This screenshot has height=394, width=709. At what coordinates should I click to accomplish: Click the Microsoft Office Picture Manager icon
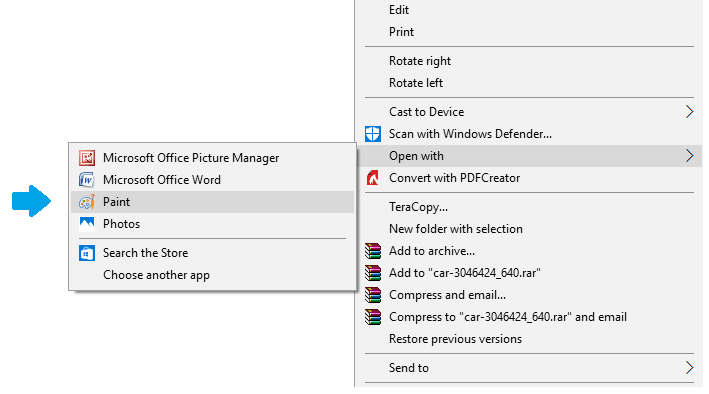pos(87,158)
